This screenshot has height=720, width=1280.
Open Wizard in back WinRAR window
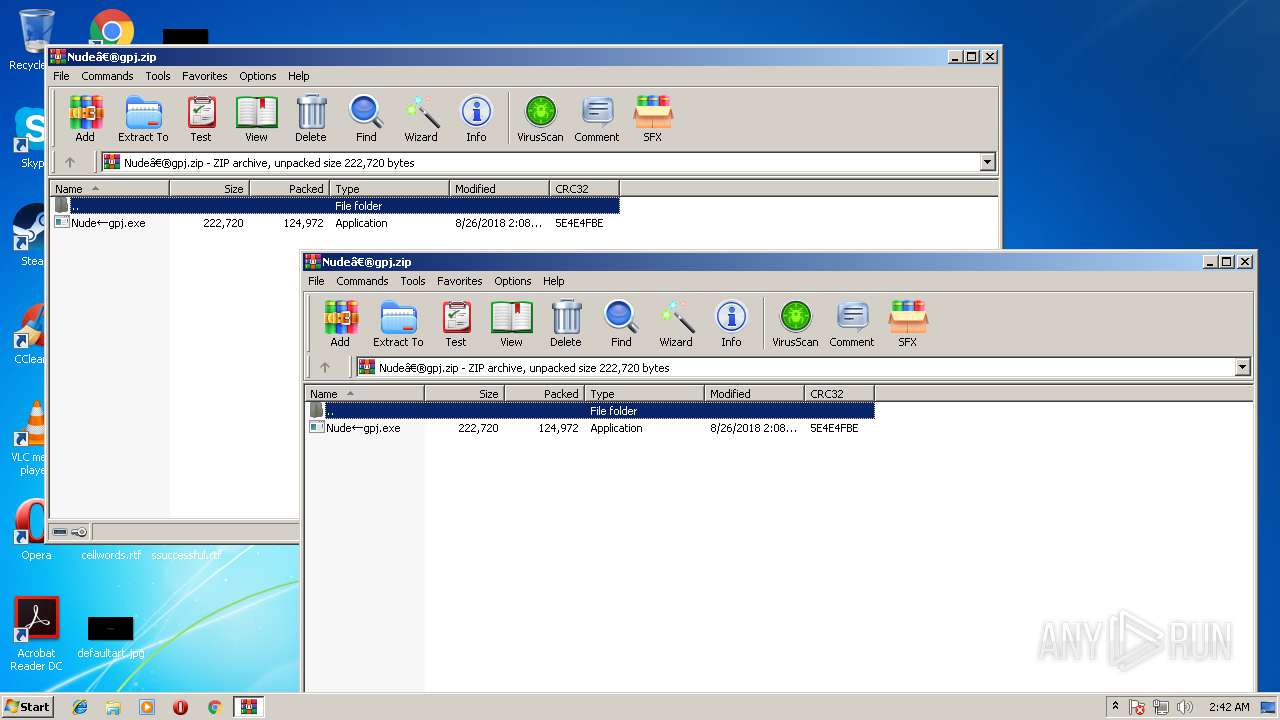pyautogui.click(x=421, y=118)
